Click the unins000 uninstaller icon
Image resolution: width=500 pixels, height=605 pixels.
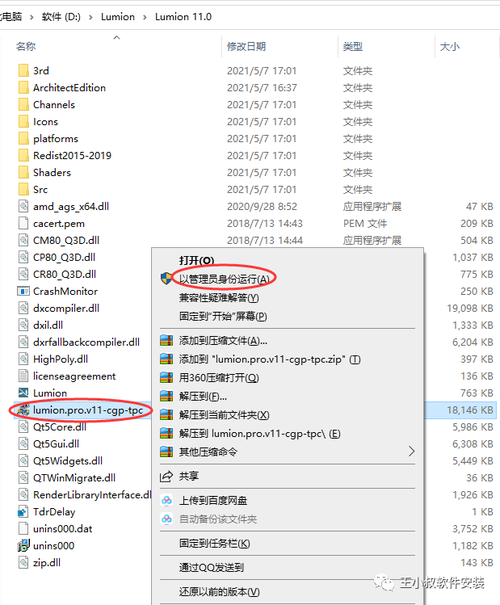(x=23, y=546)
